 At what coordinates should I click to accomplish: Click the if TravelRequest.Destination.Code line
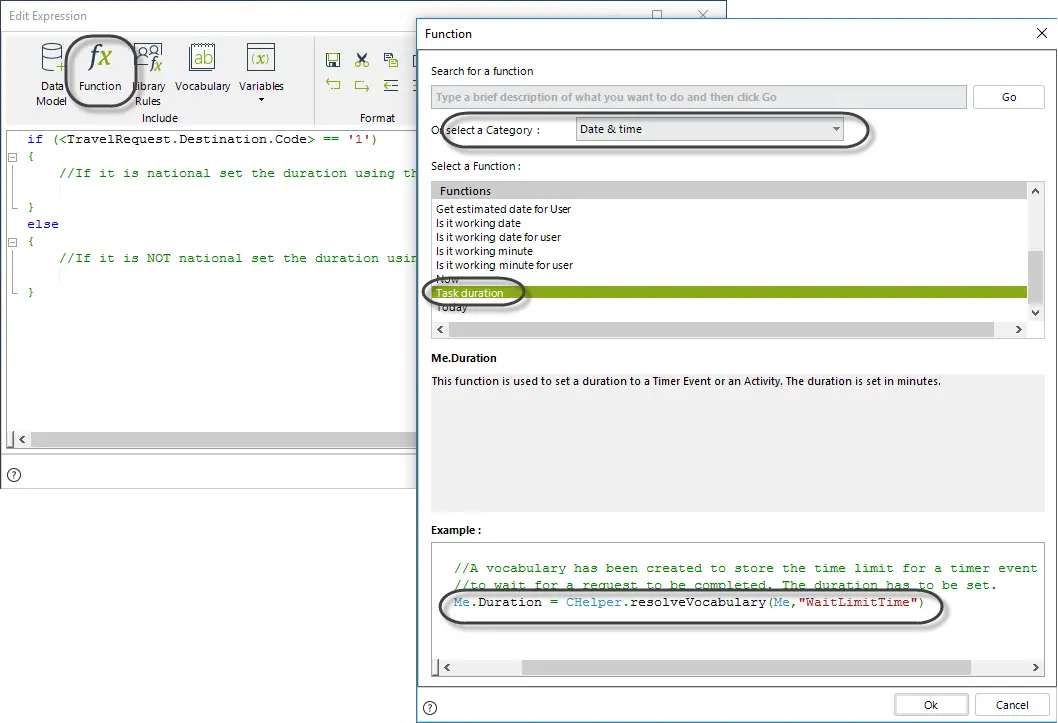202,139
